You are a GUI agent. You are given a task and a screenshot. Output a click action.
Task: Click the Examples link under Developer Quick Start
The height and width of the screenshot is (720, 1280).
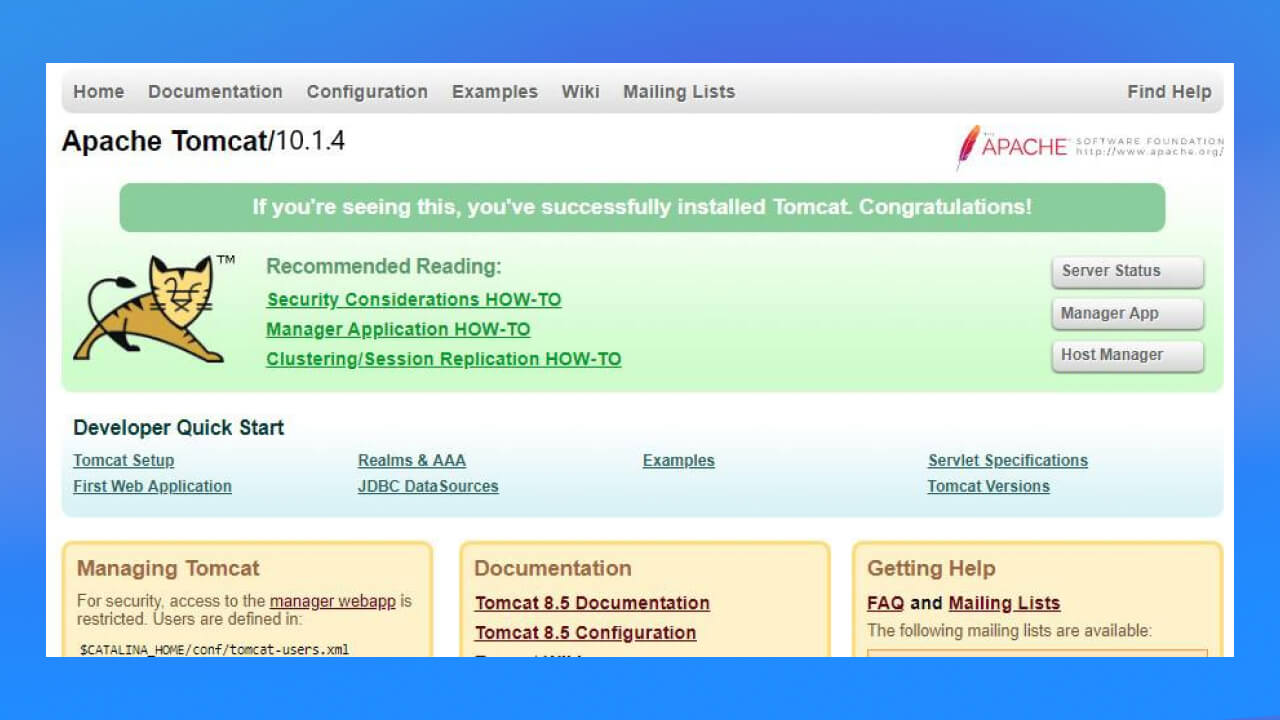[679, 461]
